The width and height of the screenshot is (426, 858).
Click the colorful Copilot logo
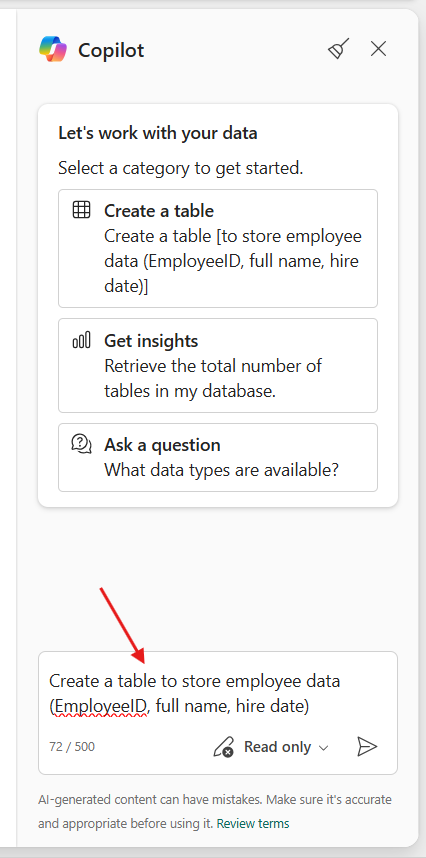coord(53,49)
